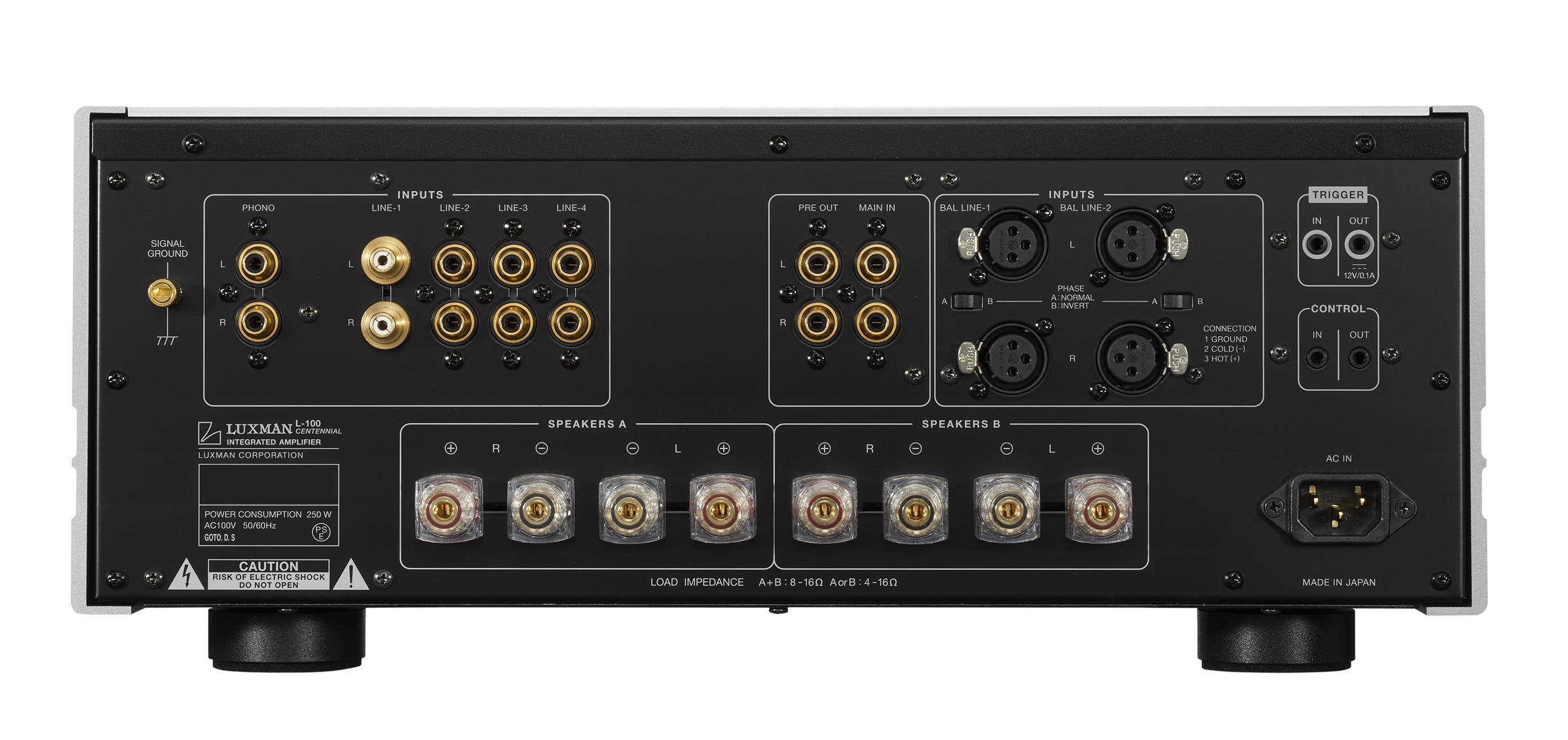Click the Bal Line-1 left XLR socket
Screen dimensions: 1568x740
click(x=1012, y=244)
